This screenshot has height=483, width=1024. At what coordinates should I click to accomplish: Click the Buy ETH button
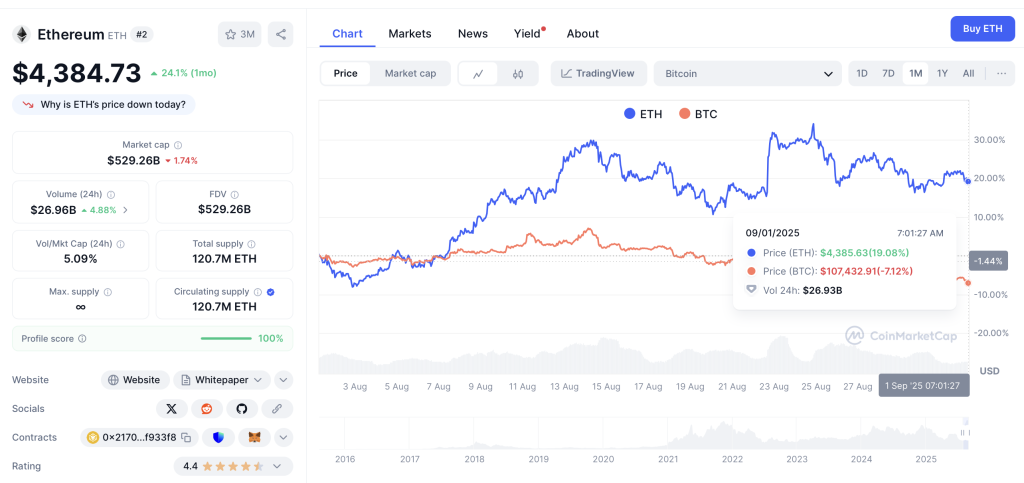click(983, 29)
